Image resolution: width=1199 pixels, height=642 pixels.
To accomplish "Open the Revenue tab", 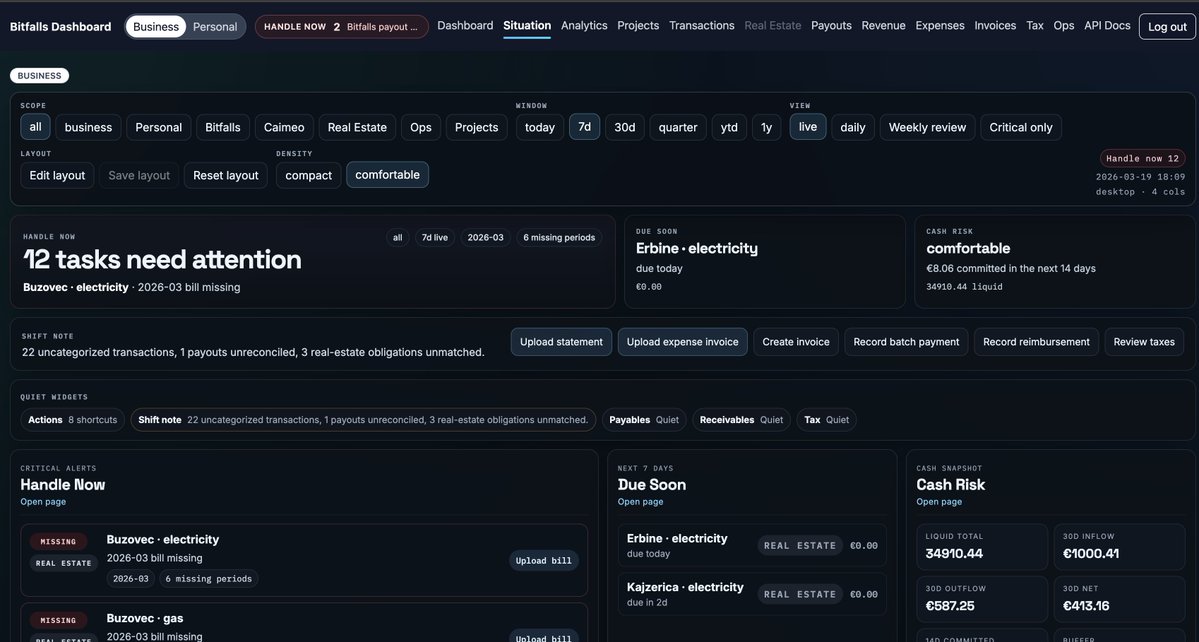I will (883, 25).
